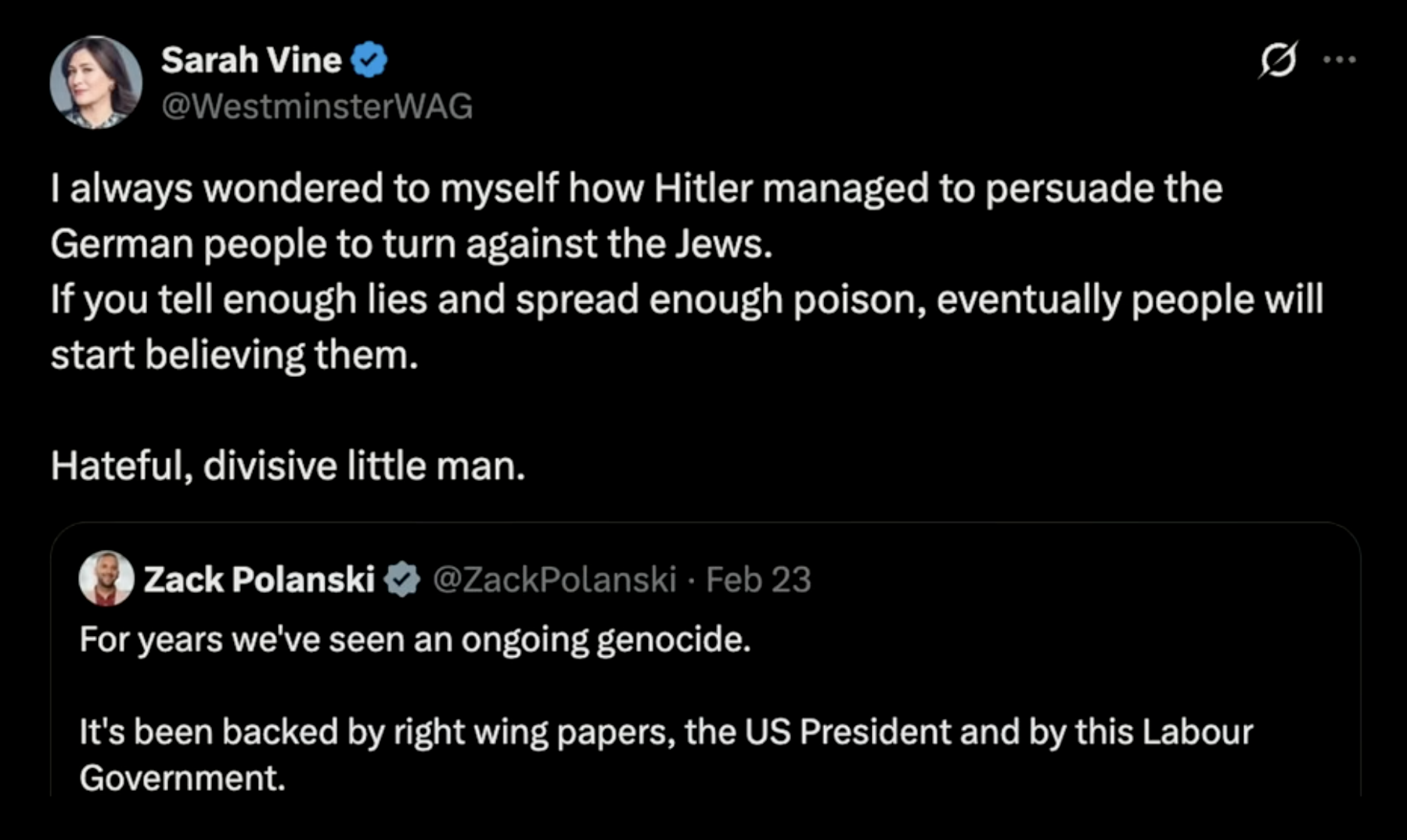Open the "It's been backed by" quoted line
Screen dimensions: 1407x840
(x=665, y=732)
